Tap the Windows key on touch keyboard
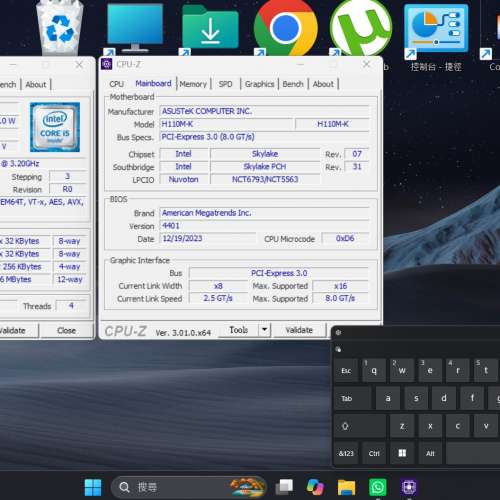 (x=402, y=453)
